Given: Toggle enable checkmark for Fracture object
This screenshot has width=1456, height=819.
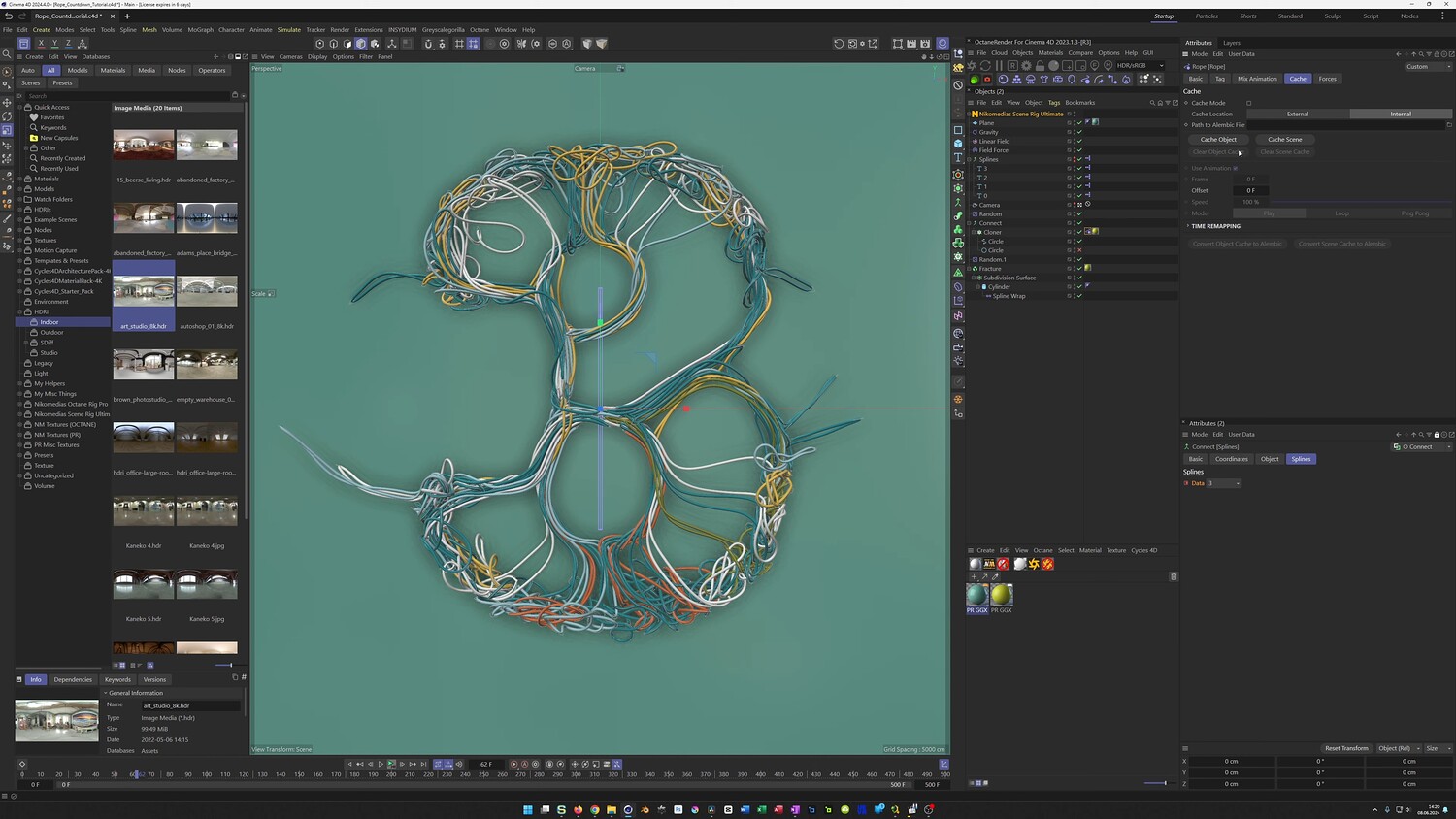Looking at the screenshot, I should 1079,269.
